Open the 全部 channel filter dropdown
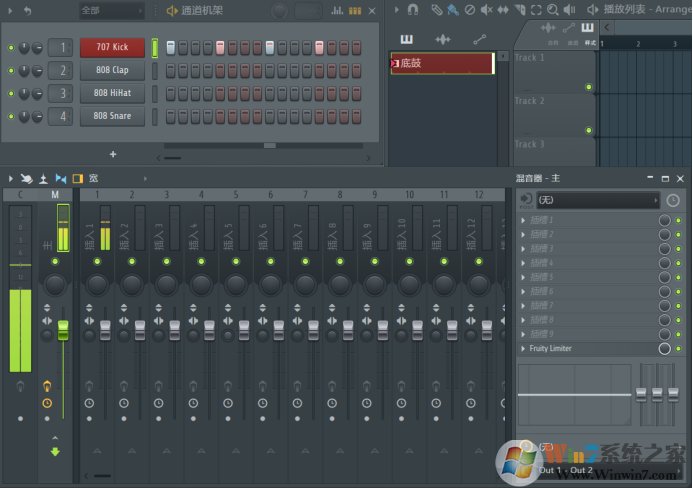The image size is (693, 489). point(112,10)
